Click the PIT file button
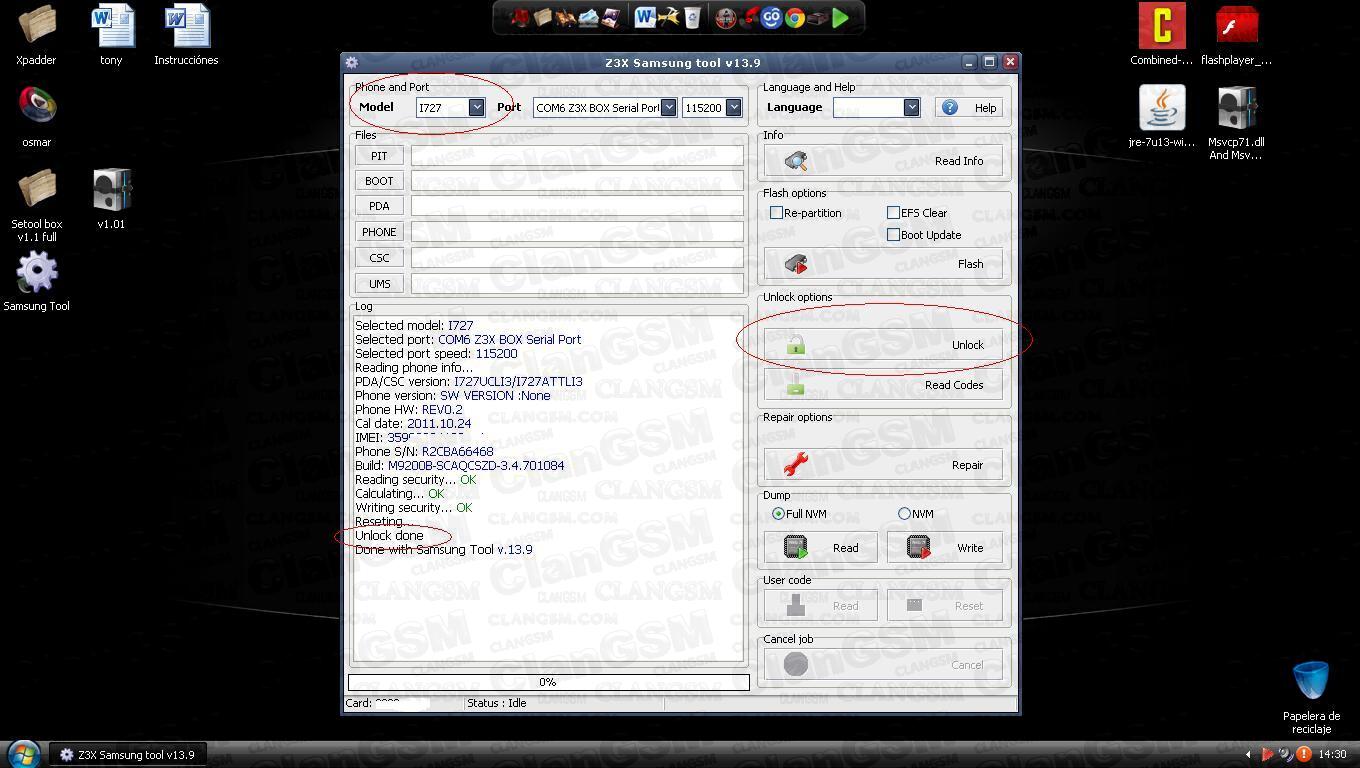 379,156
